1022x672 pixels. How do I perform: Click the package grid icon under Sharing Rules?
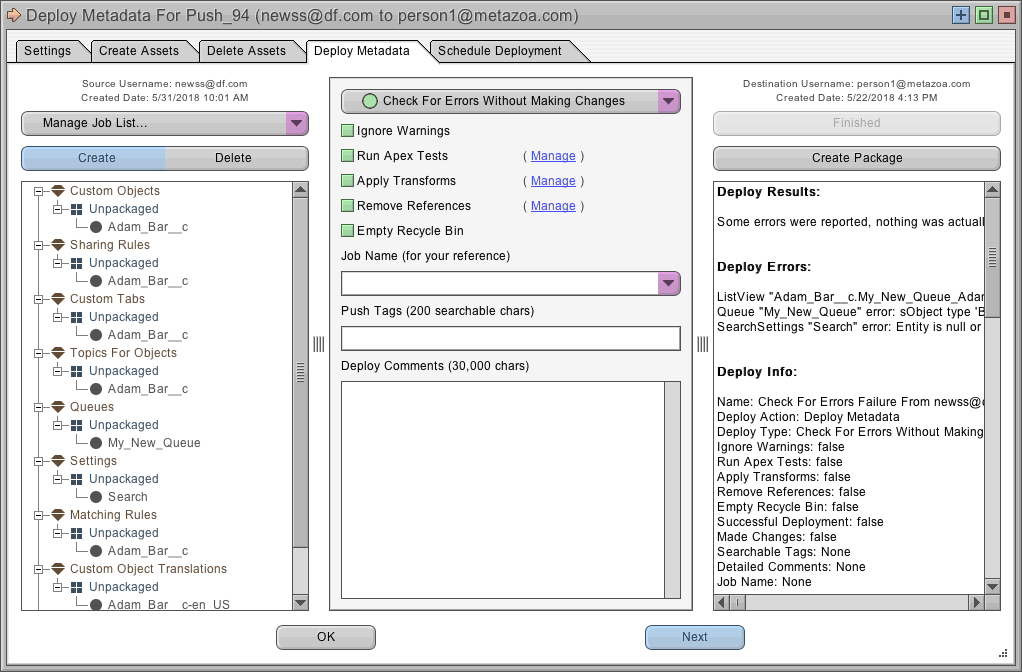click(x=76, y=263)
